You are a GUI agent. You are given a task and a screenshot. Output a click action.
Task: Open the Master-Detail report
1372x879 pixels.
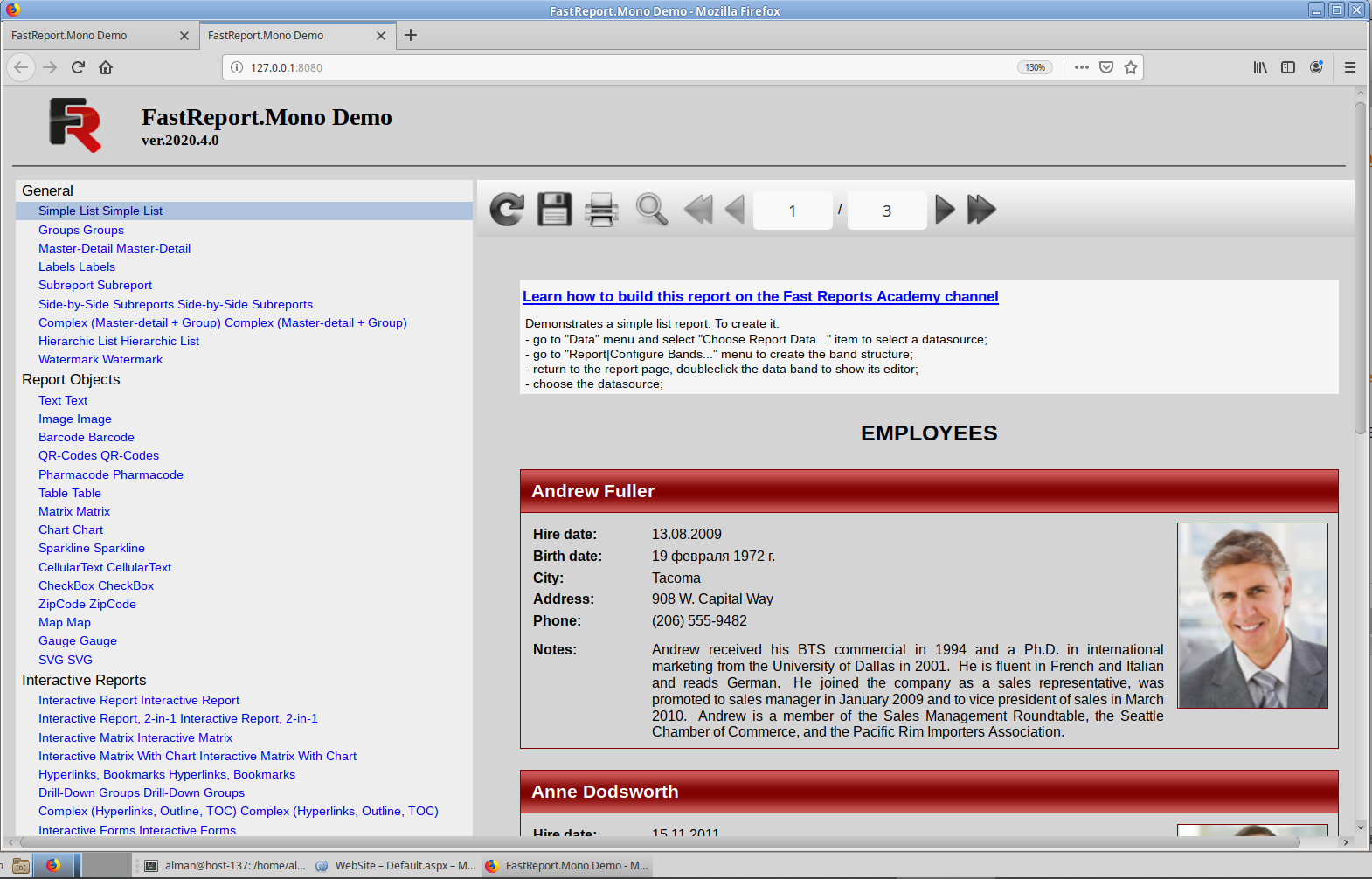(x=114, y=248)
